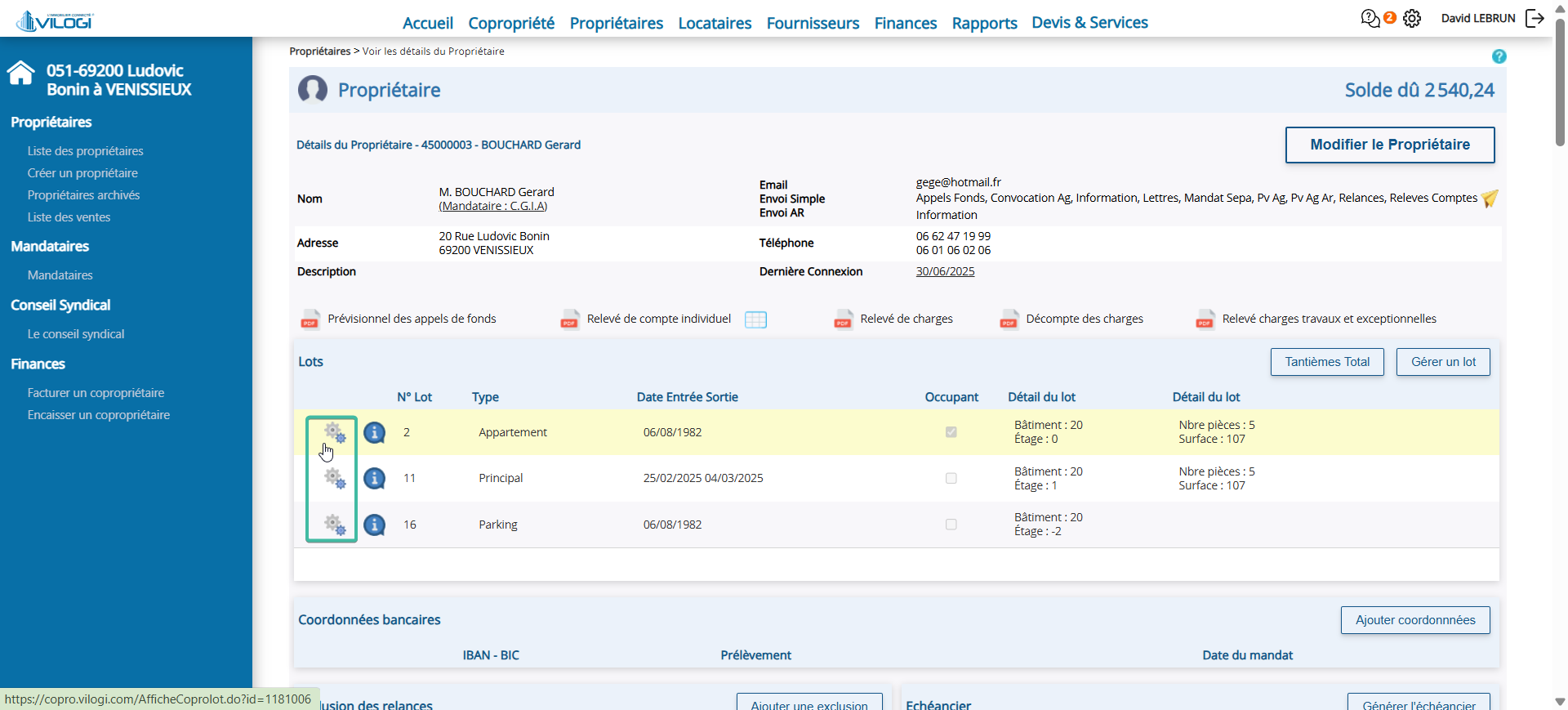Show info icon for lot 11 Principal
The image size is (1568, 710).
coord(374,478)
